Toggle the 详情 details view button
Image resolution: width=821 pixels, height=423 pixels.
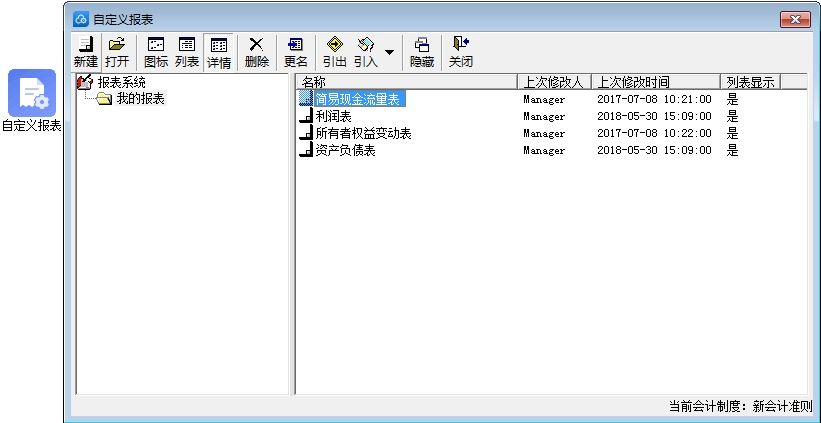[218, 52]
